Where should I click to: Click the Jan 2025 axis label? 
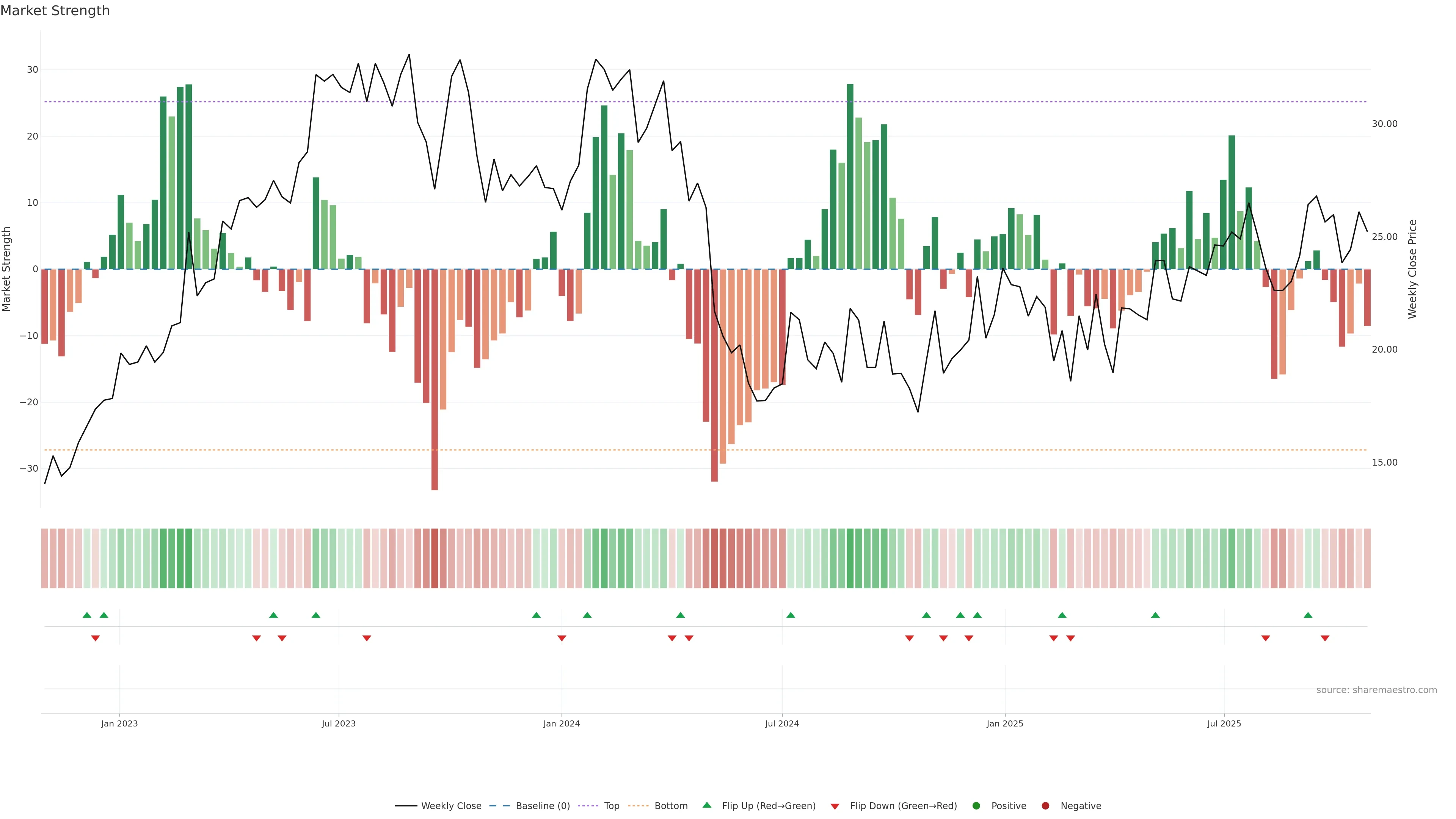[1005, 723]
